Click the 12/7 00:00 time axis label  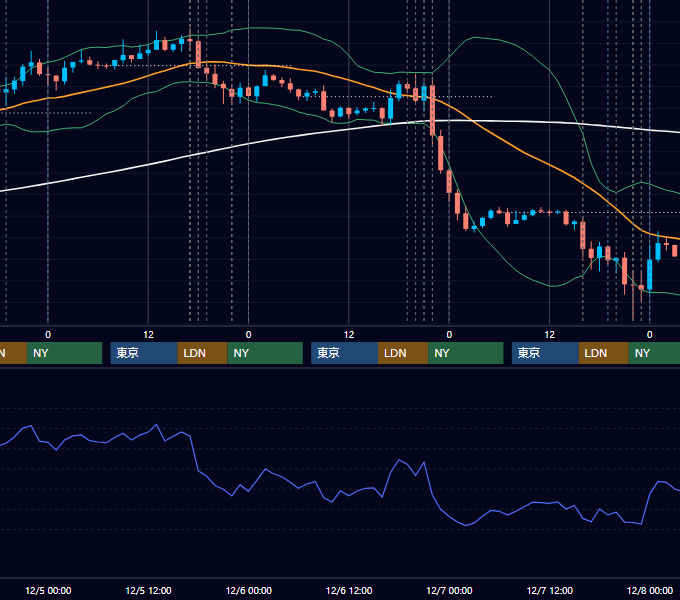[x=449, y=590]
